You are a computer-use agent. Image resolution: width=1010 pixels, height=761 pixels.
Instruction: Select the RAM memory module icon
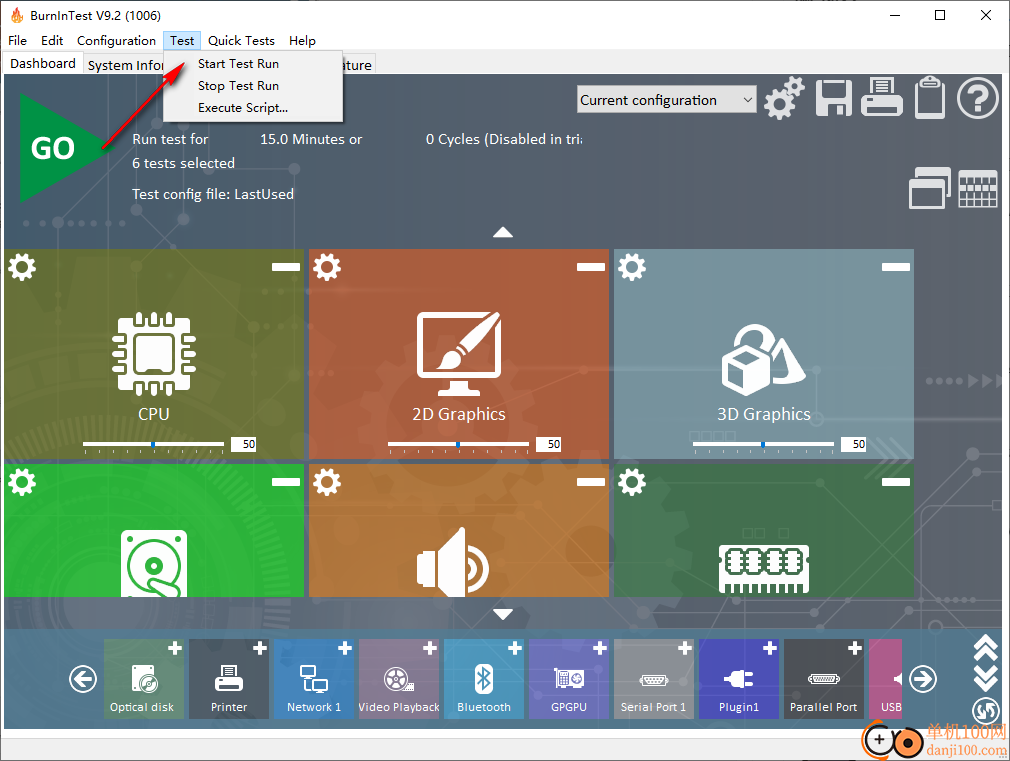(764, 569)
